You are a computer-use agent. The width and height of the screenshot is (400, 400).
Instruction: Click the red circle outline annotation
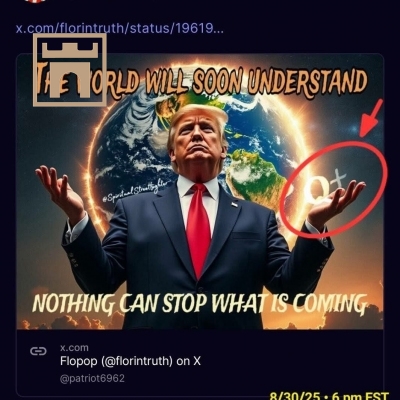pyautogui.click(x=333, y=189)
